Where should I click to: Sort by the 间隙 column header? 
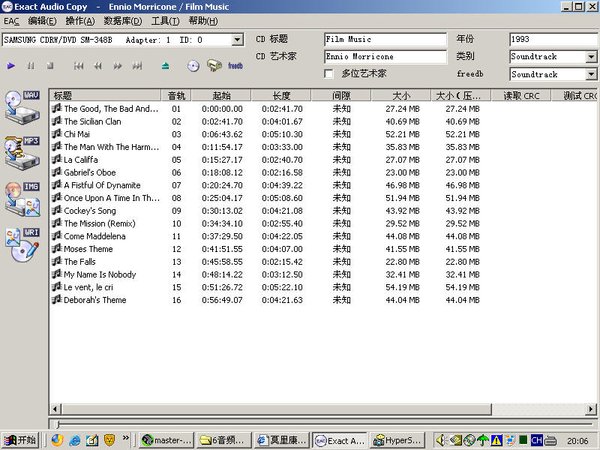(x=341, y=95)
